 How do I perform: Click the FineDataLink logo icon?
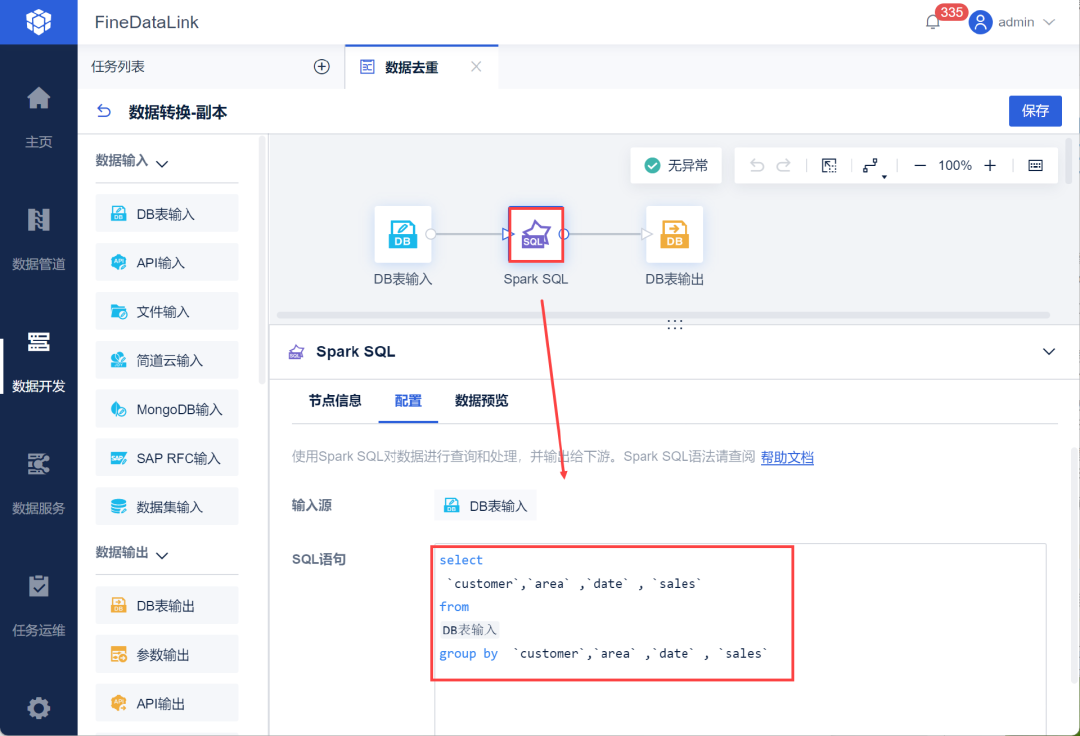[39, 22]
